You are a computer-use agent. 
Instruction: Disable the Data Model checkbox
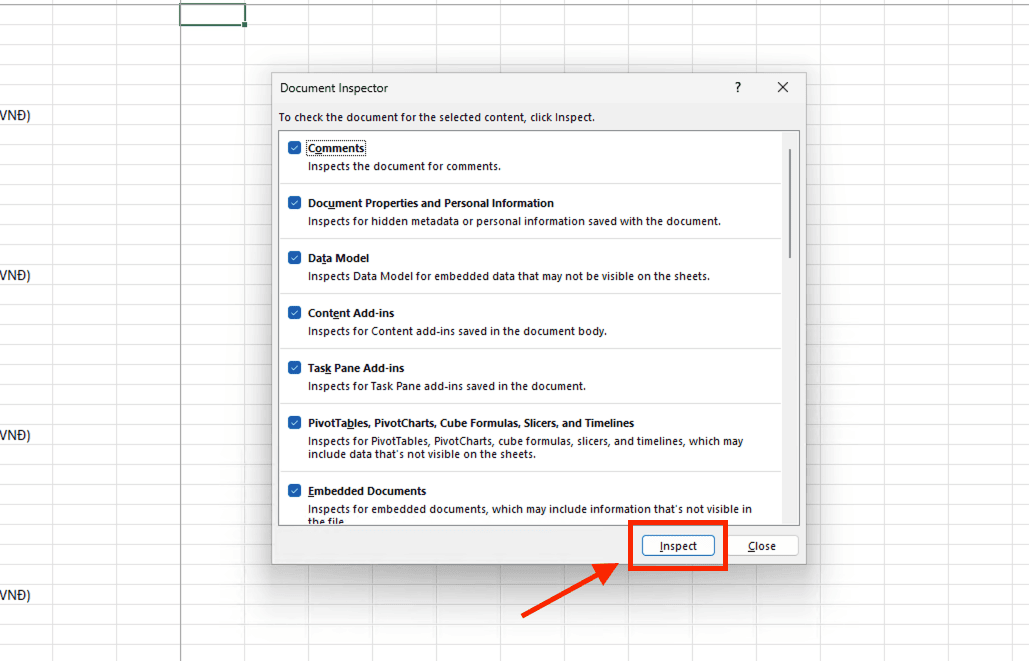click(295, 258)
